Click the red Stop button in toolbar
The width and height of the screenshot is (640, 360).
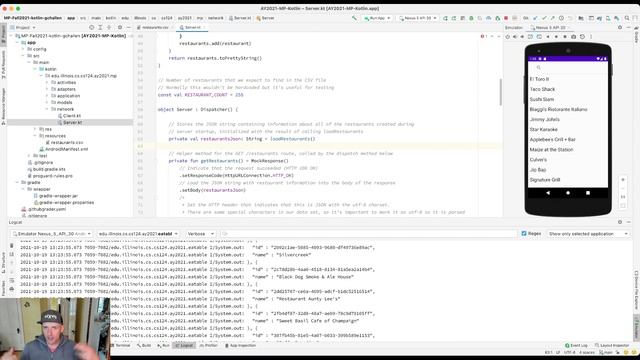tap(506, 18)
